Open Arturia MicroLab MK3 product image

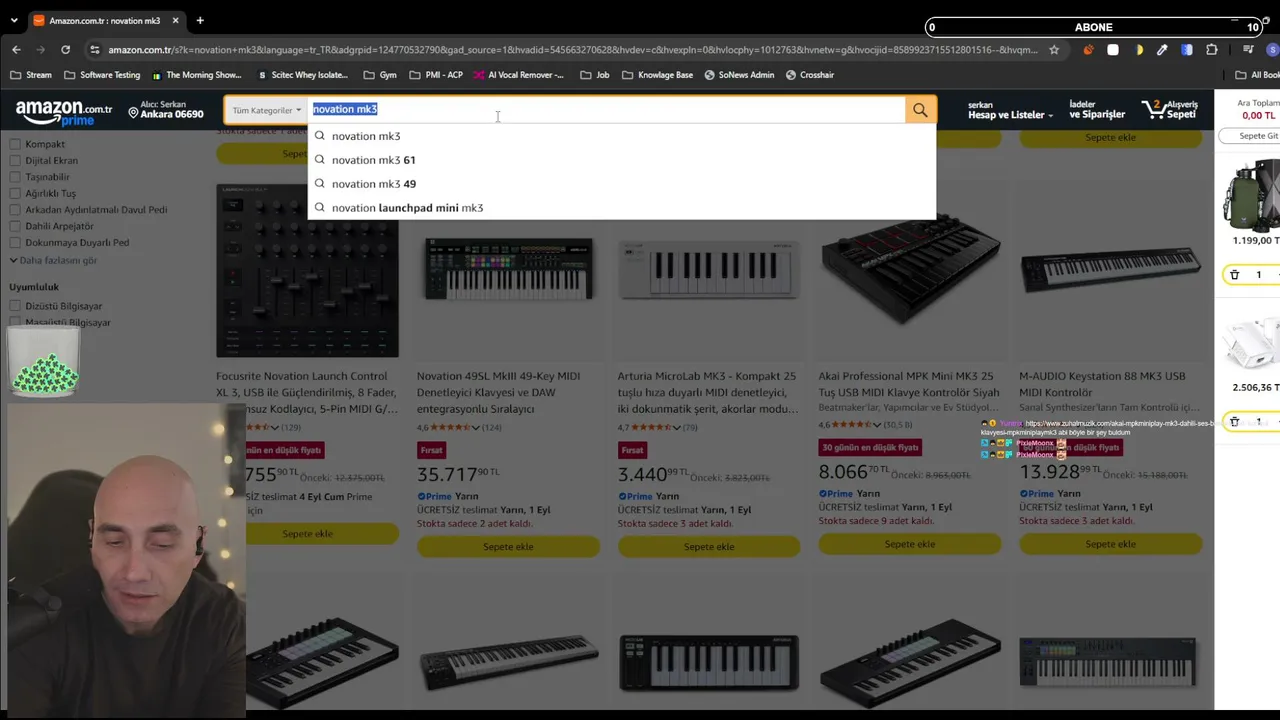tap(709, 270)
